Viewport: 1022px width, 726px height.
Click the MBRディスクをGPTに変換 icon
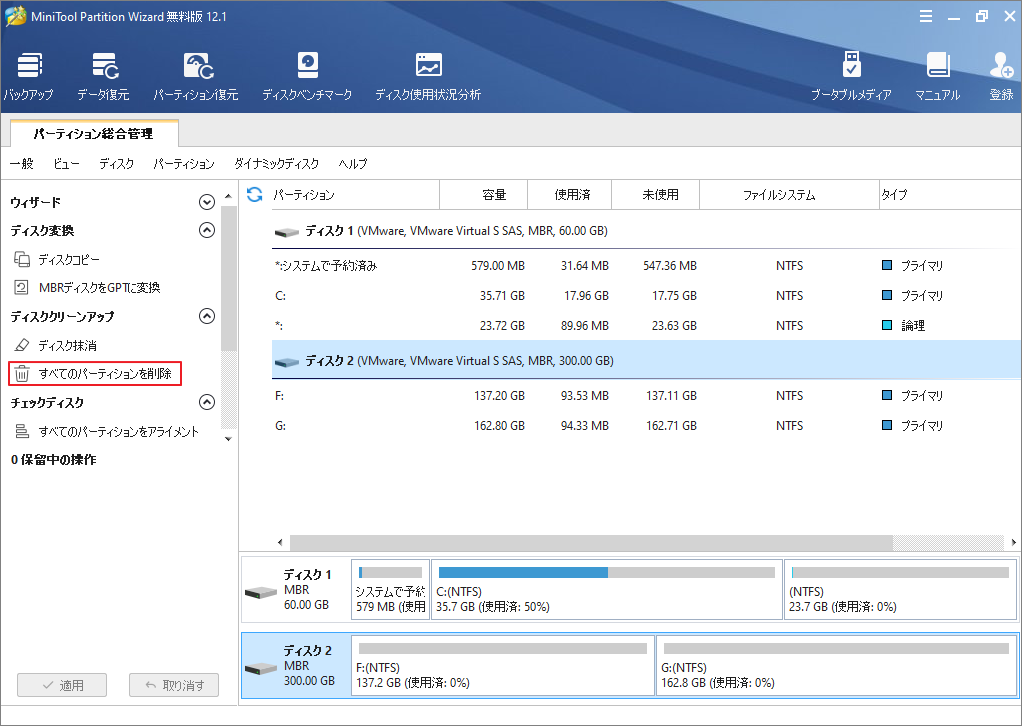pyautogui.click(x=22, y=287)
